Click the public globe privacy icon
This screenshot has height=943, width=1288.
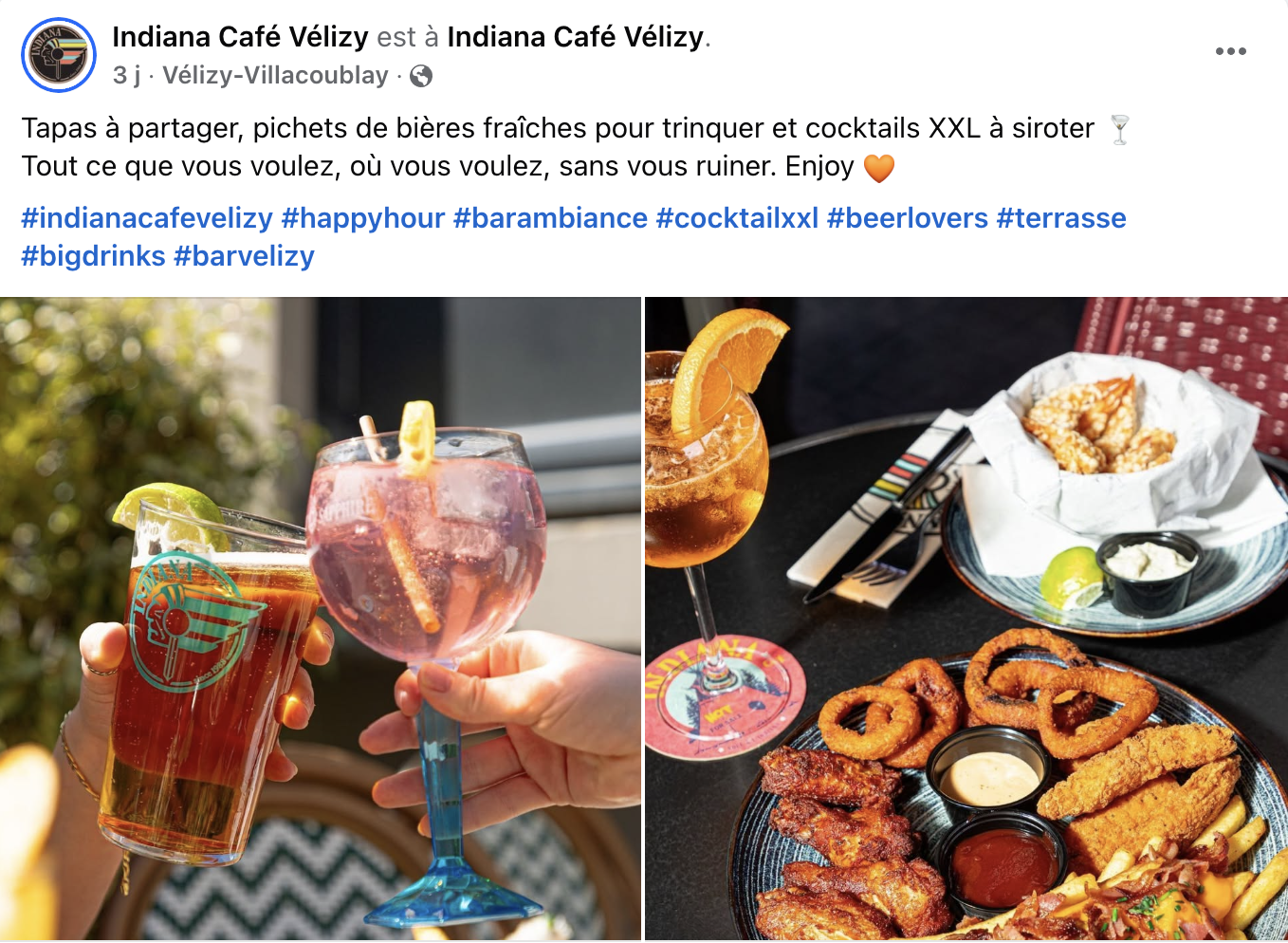[x=421, y=76]
